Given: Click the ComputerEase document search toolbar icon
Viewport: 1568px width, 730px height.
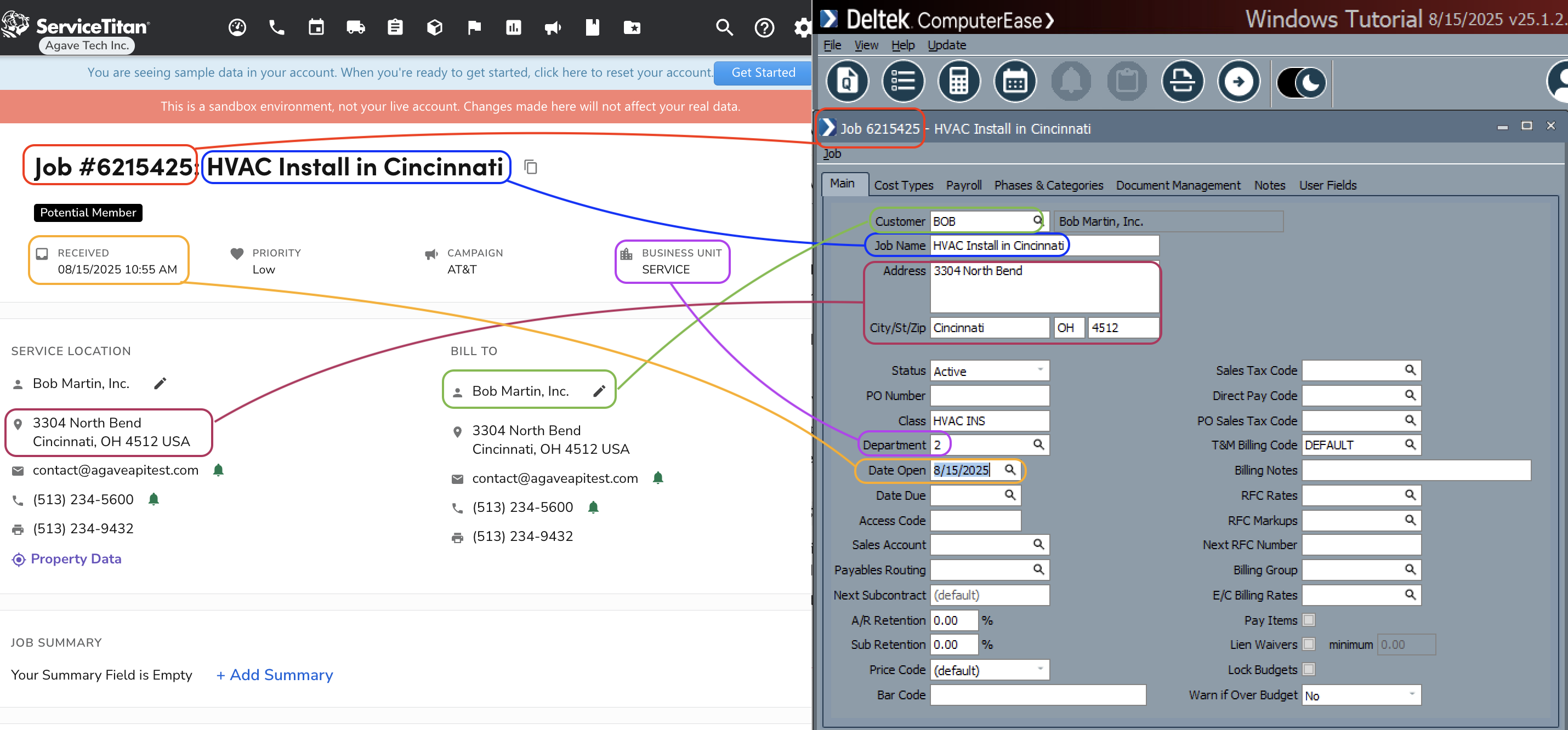Looking at the screenshot, I should (x=847, y=81).
